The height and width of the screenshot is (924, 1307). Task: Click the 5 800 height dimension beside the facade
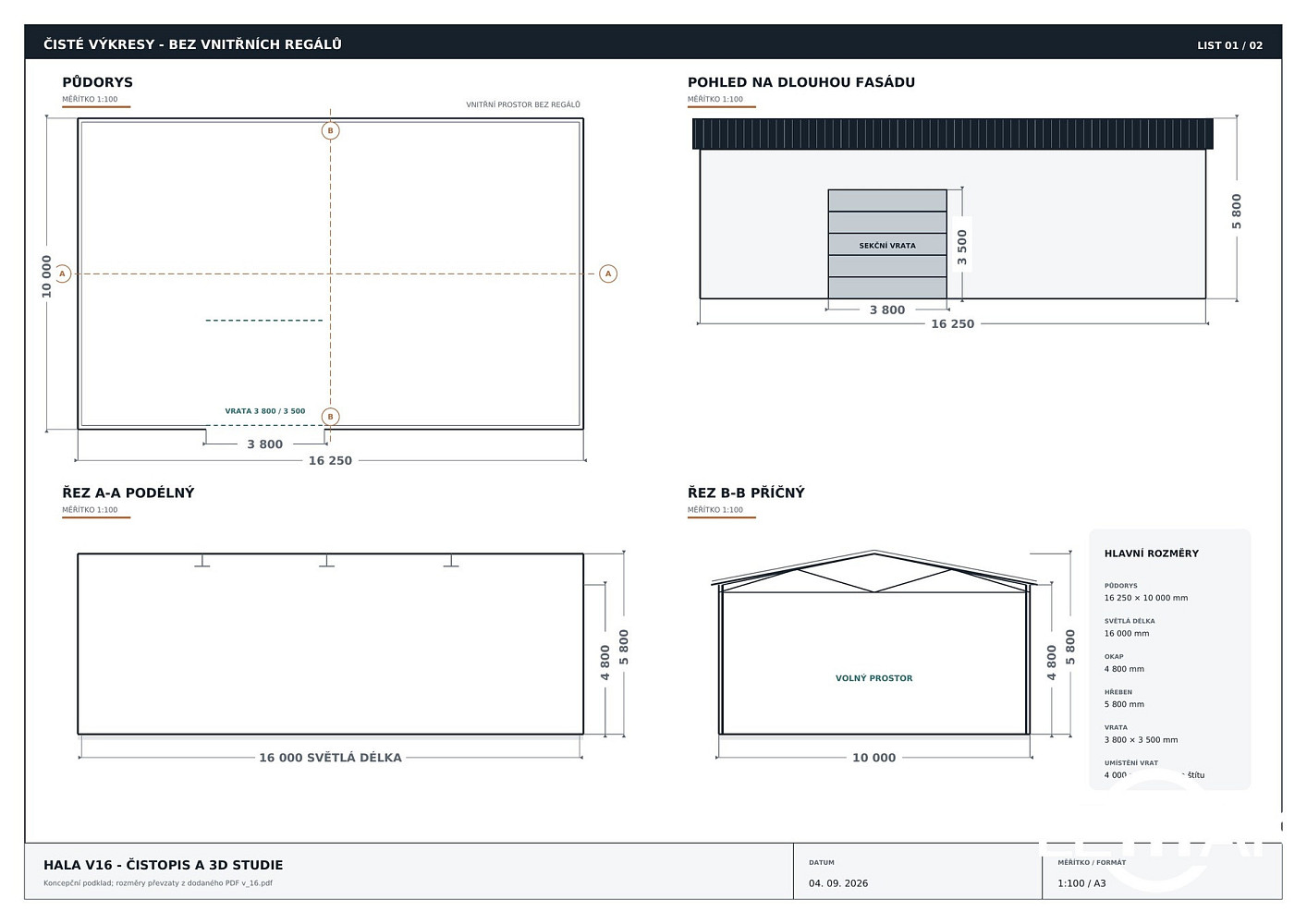point(1237,212)
